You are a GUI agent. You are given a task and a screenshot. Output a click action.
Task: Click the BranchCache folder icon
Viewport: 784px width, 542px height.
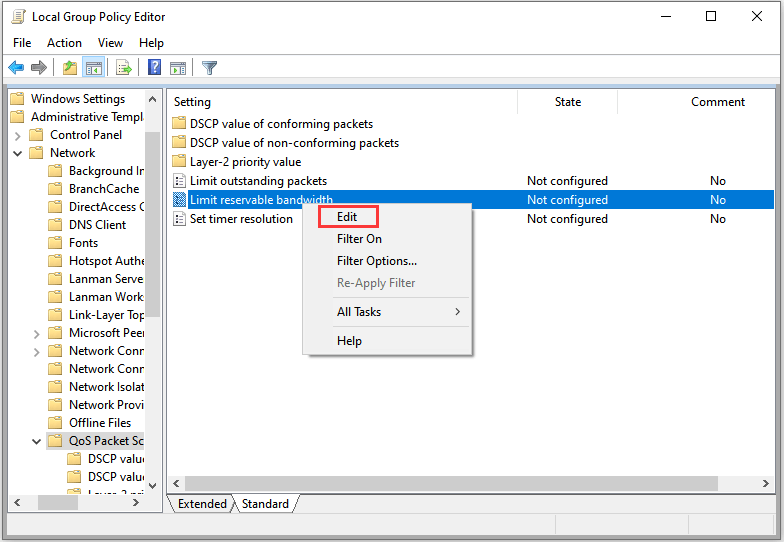point(55,189)
